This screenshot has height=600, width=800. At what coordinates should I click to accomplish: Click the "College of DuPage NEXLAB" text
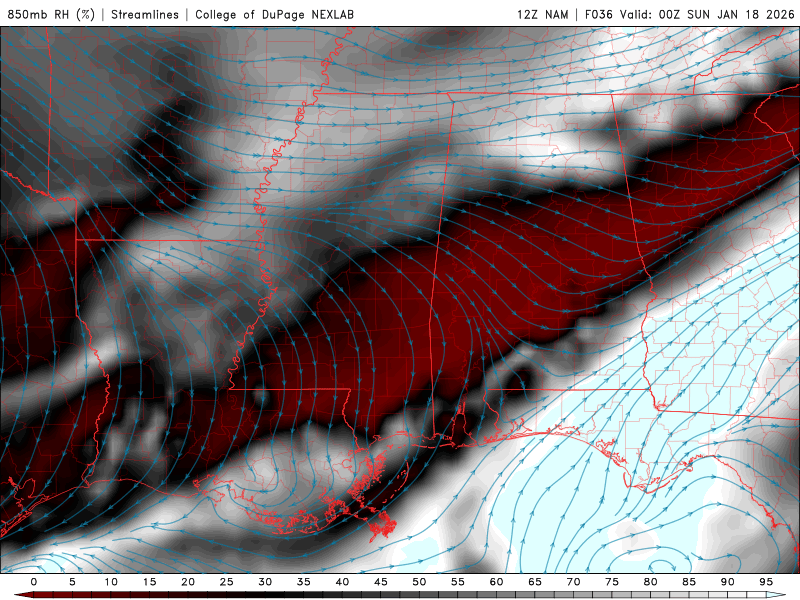[274, 14]
